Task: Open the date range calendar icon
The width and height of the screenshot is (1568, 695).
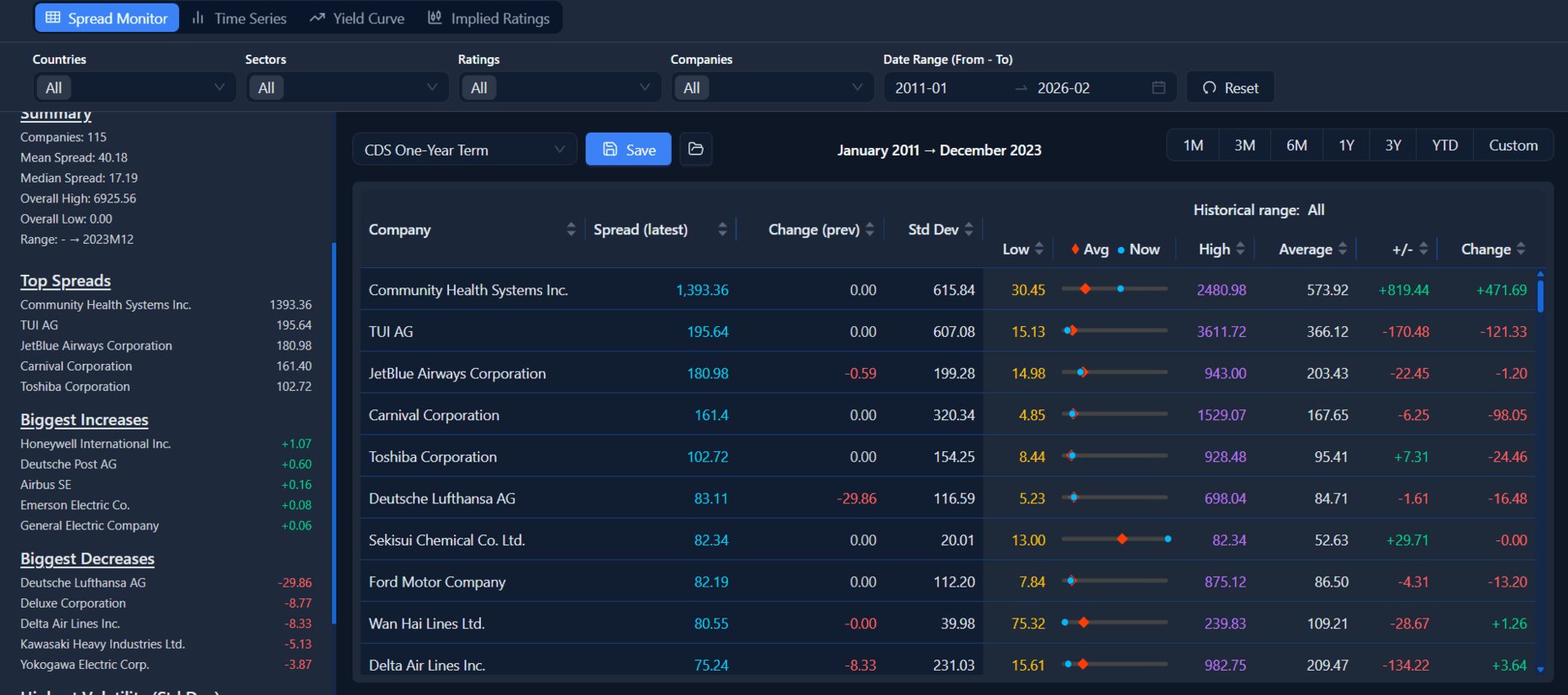Action: [1159, 87]
